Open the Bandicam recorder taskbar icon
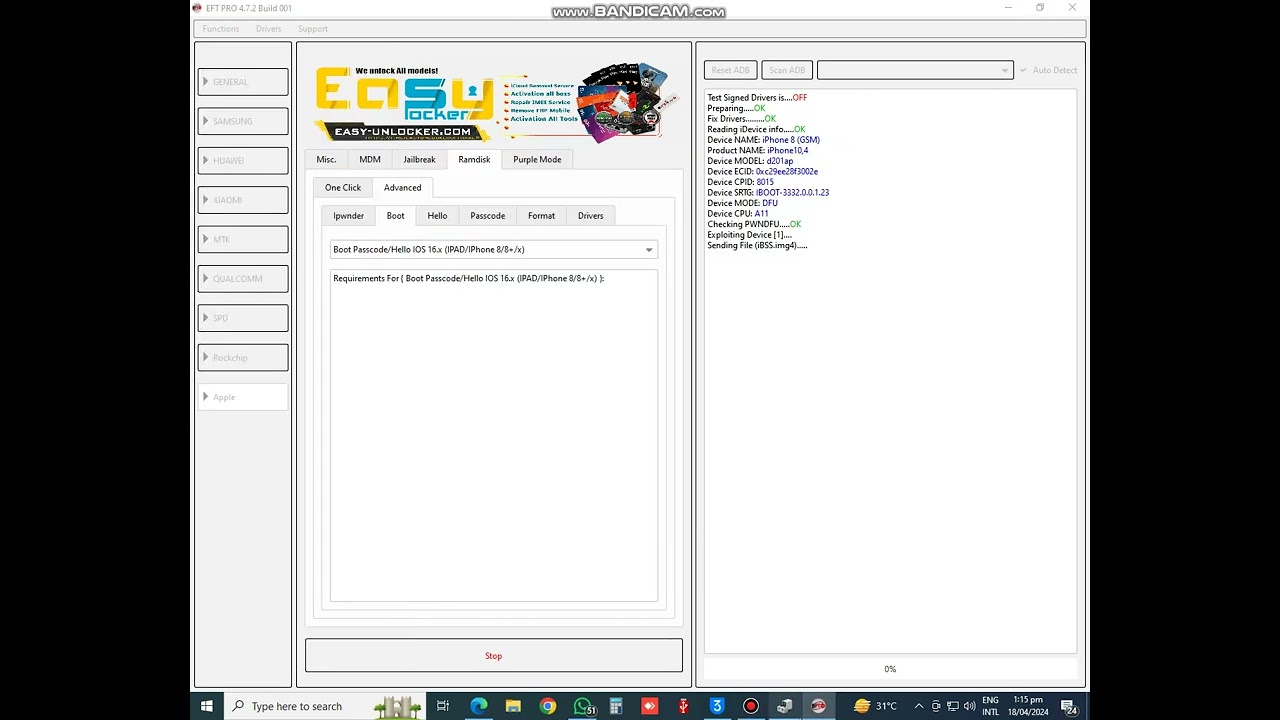The width and height of the screenshot is (1280, 720). (750, 706)
